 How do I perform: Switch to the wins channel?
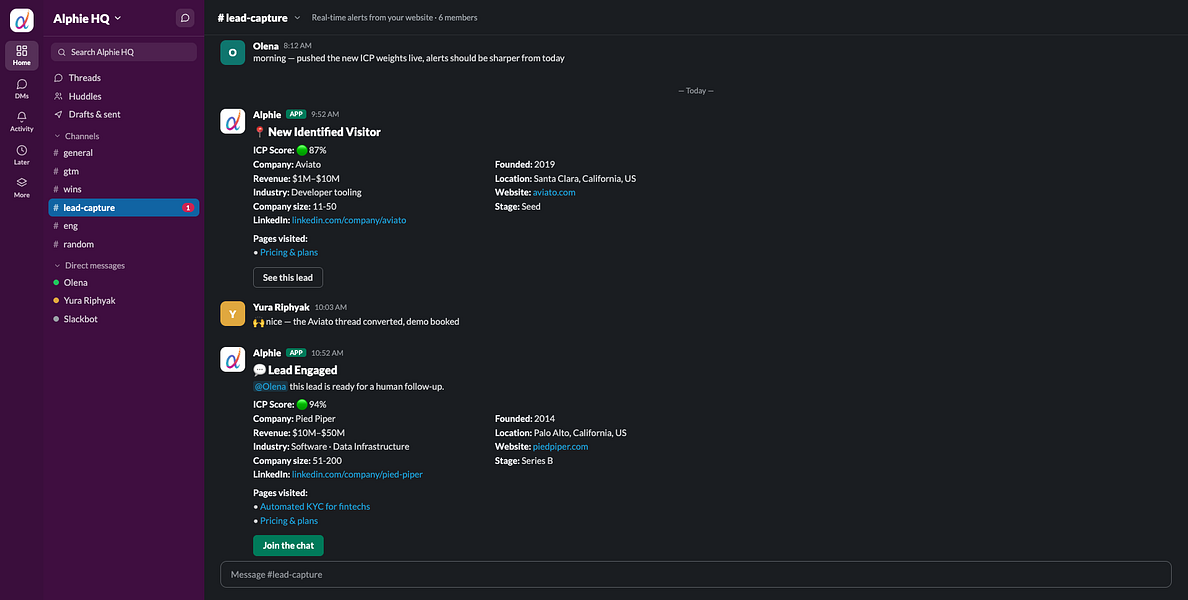(123, 189)
